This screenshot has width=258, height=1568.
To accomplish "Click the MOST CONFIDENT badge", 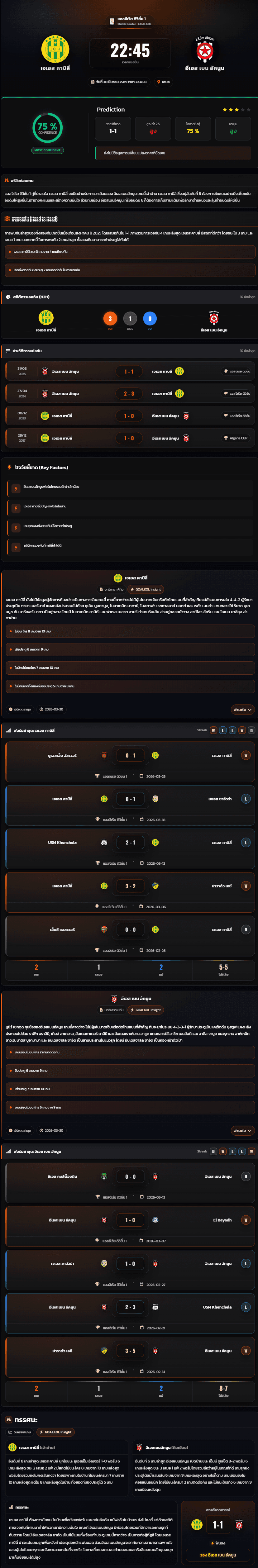I will [x=47, y=150].
